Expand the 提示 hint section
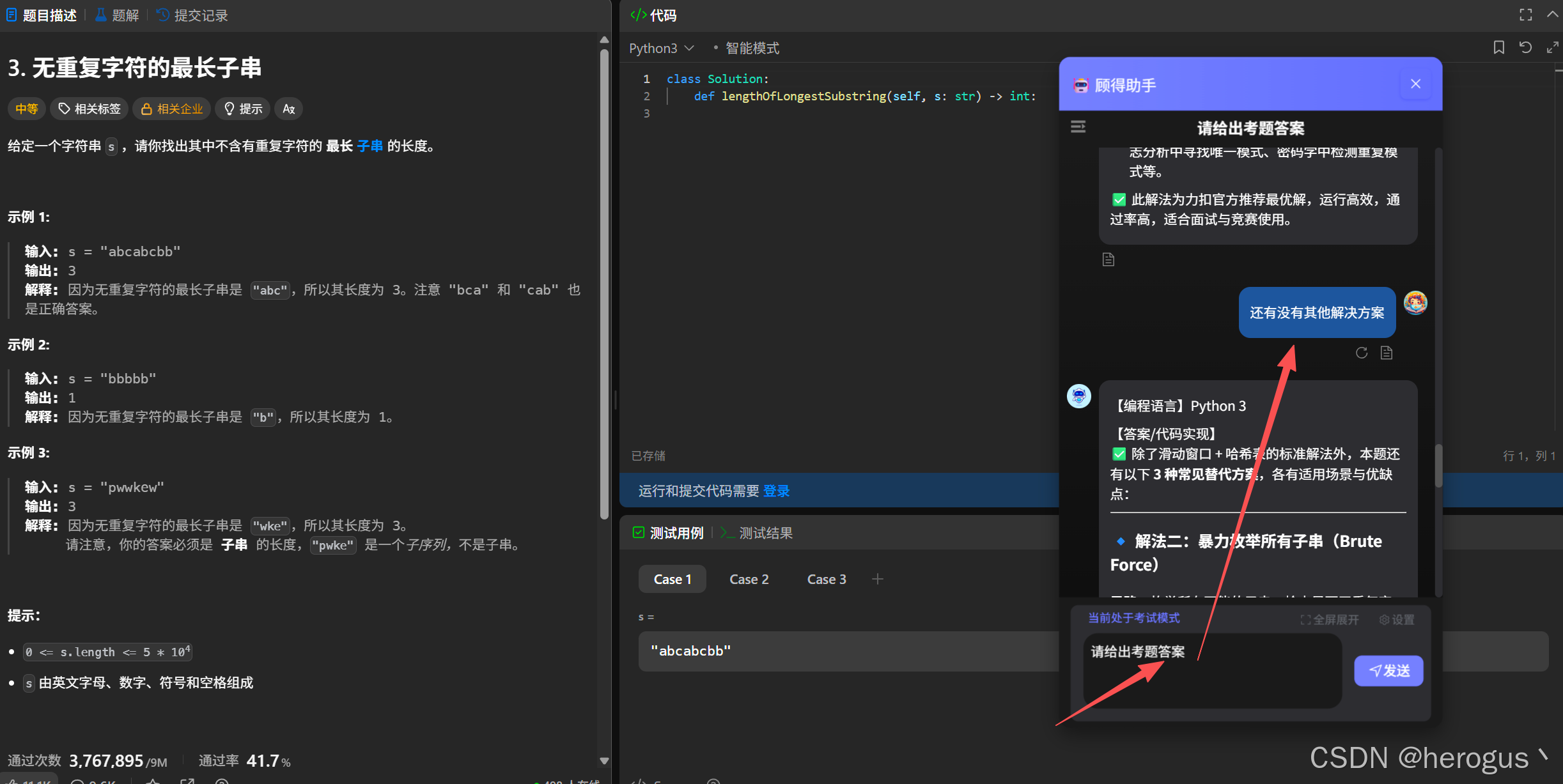The width and height of the screenshot is (1563, 784). point(243,109)
